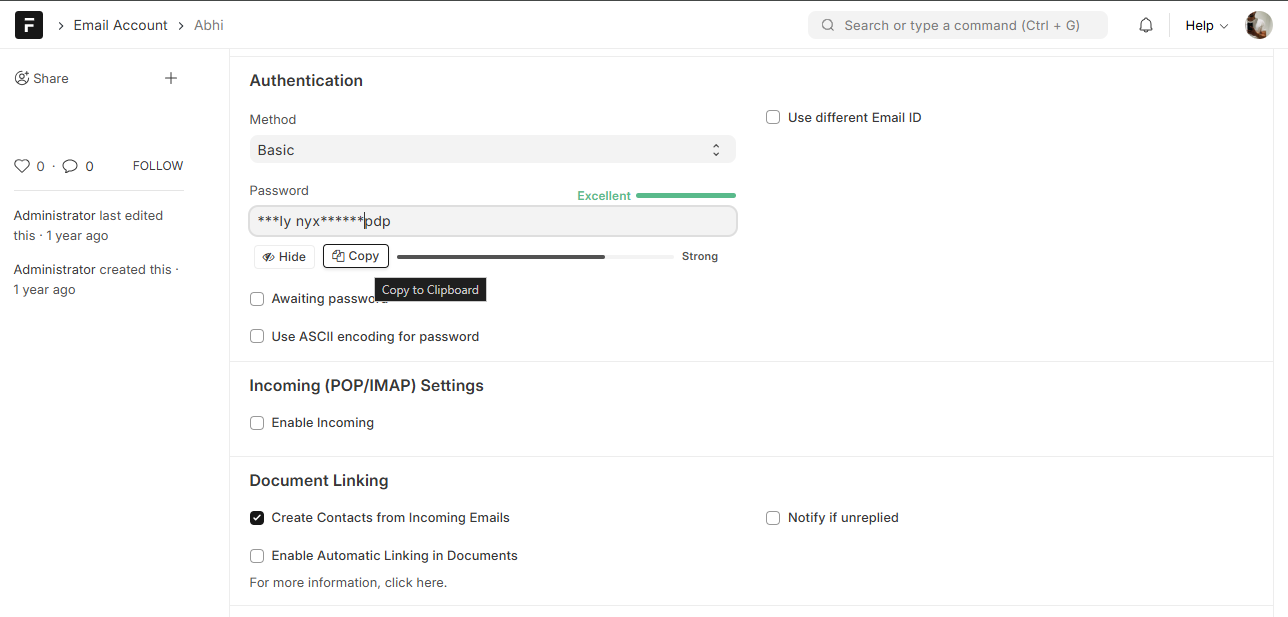The height and width of the screenshot is (617, 1288).
Task: Open the Method dropdown set to Basic
Action: pos(492,150)
